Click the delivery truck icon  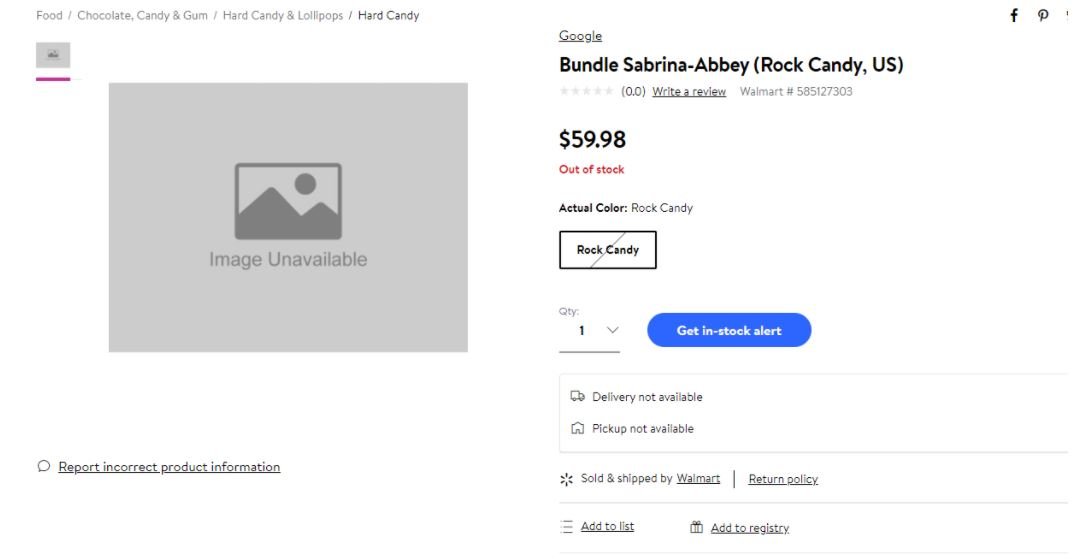pos(577,396)
